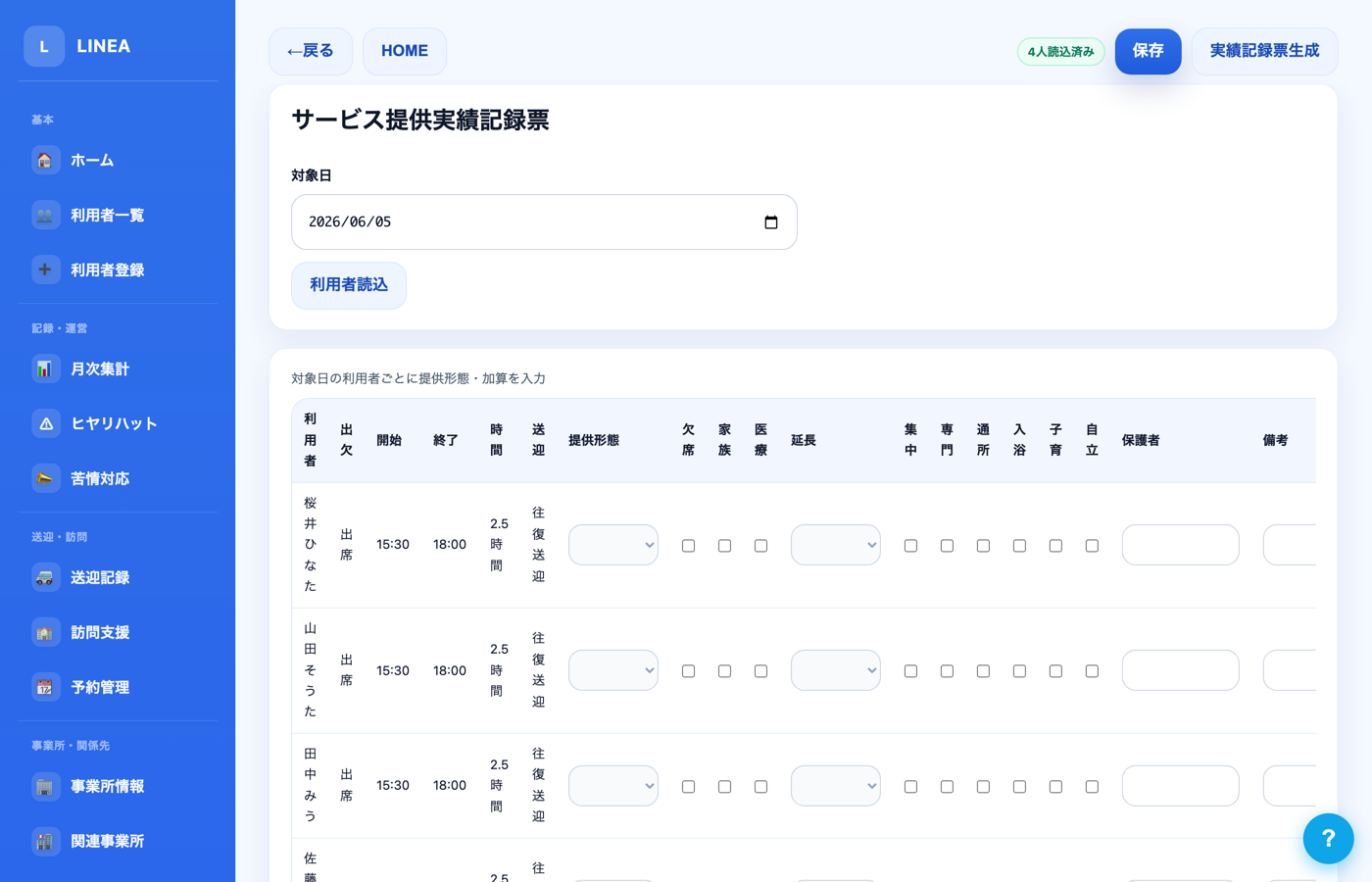The height and width of the screenshot is (882, 1372).
Task: Open ヒヤリハット menu entry
Action: point(118,423)
